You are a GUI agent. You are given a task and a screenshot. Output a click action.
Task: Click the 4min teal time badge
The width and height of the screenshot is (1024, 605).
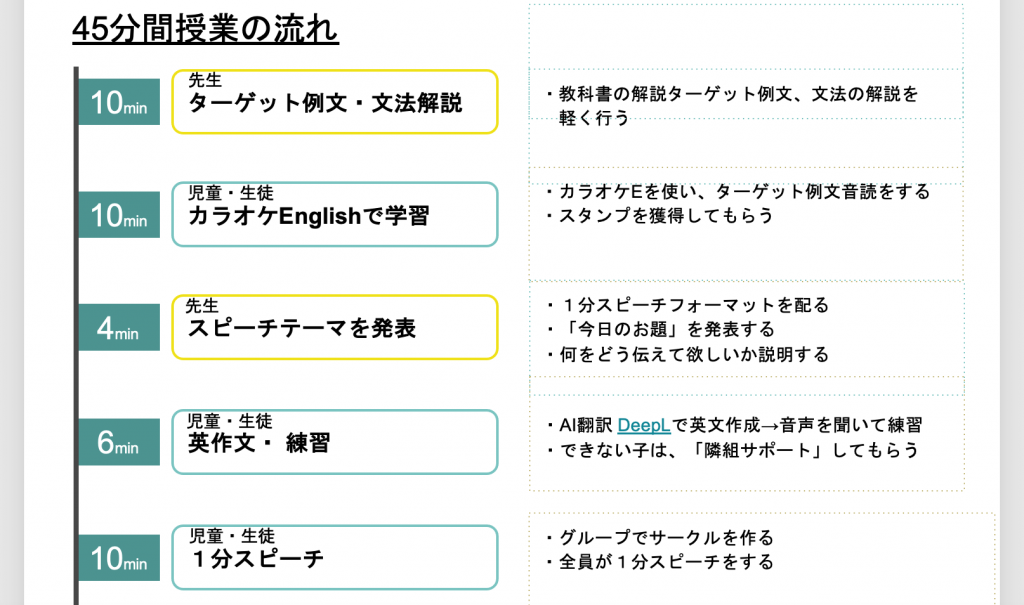click(x=119, y=327)
